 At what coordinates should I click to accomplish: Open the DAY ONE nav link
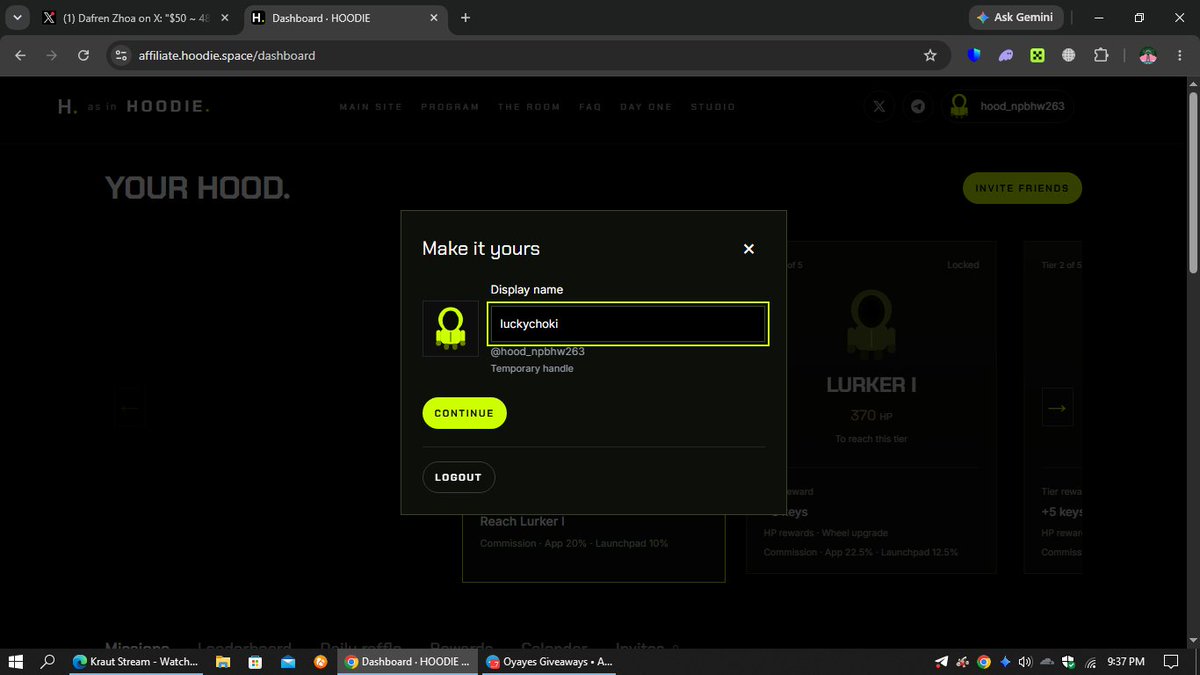[646, 107]
